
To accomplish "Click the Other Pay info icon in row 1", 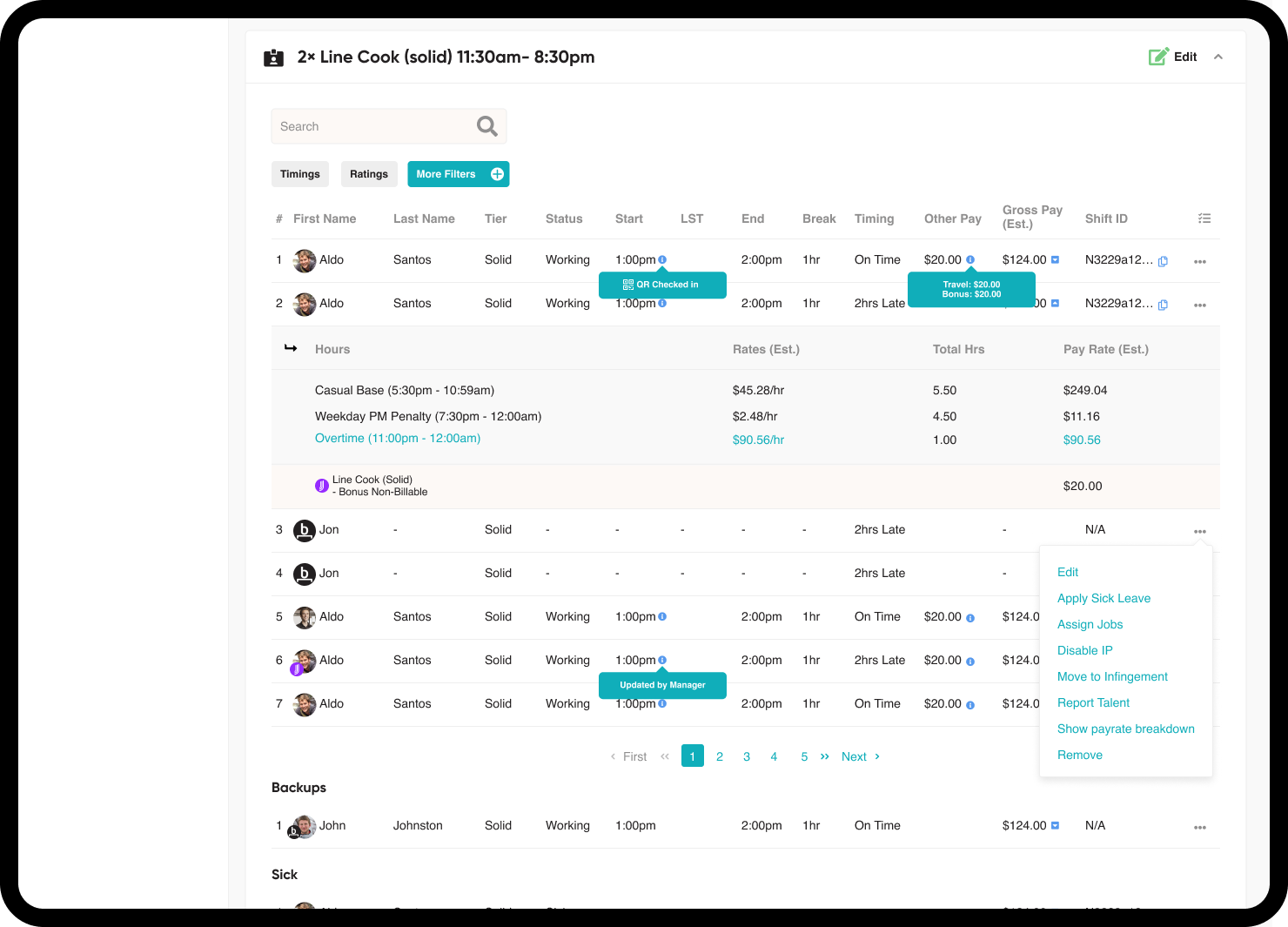I will click(970, 259).
